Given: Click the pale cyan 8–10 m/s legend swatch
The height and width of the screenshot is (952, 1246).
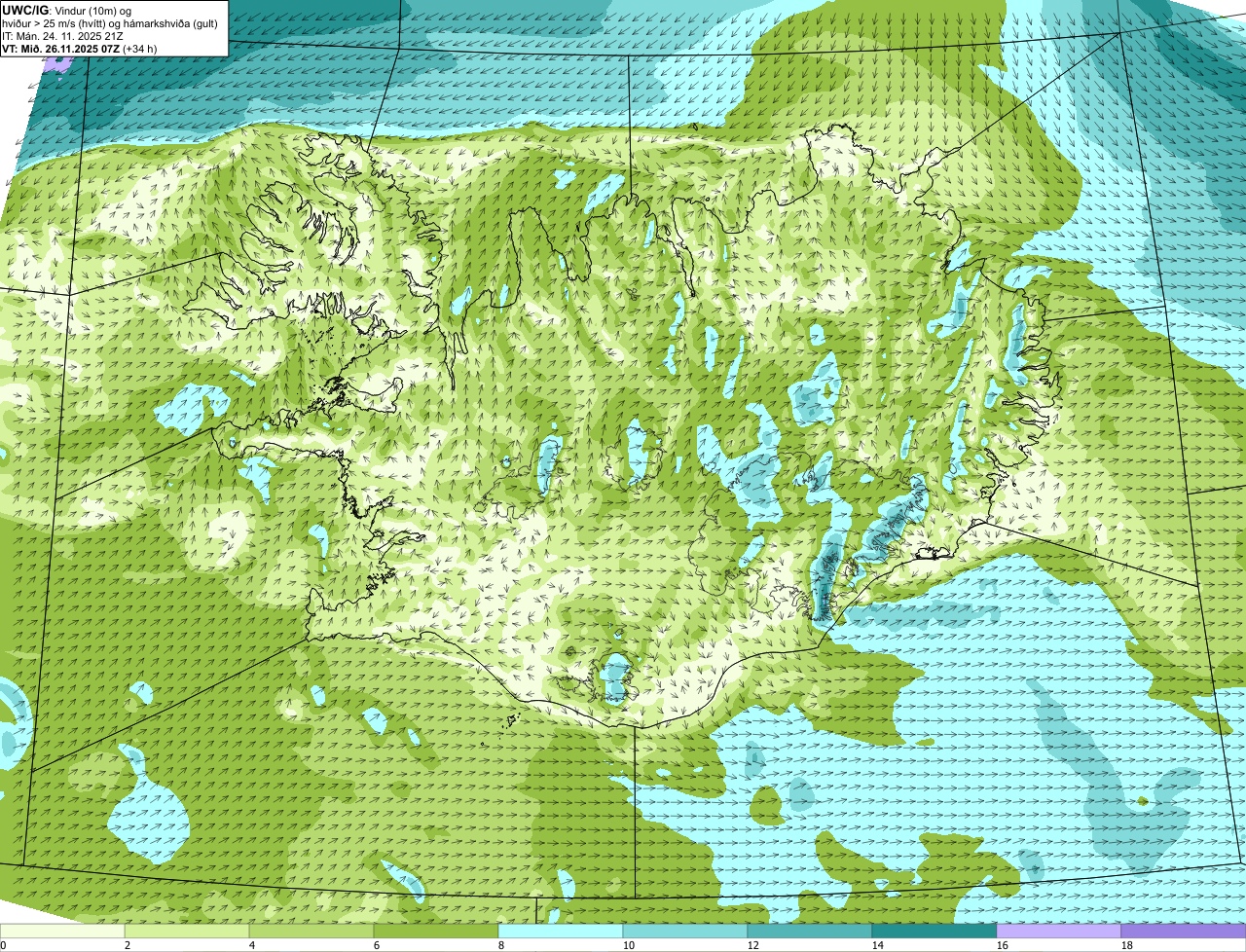Looking at the screenshot, I should (561, 931).
